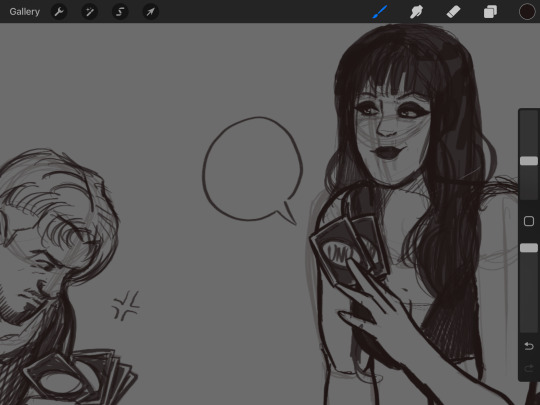Screen dimensions: 540x405
Task: Select the Smudge tool
Action: (416, 12)
